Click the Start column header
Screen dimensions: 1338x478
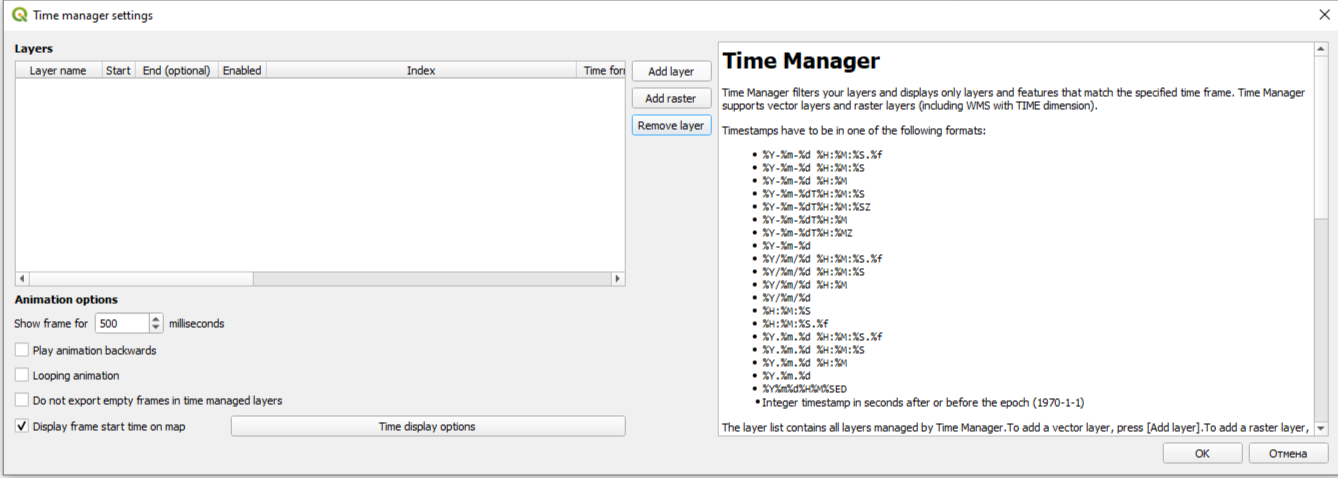coord(118,71)
